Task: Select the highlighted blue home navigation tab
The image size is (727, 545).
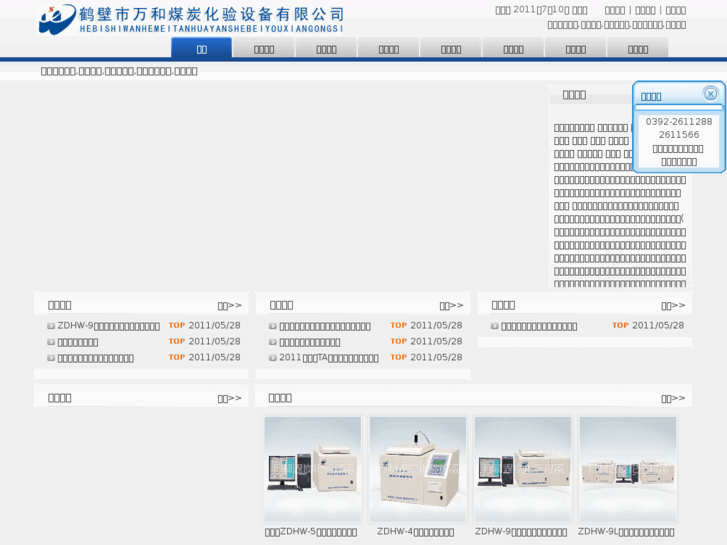Action: tap(201, 48)
